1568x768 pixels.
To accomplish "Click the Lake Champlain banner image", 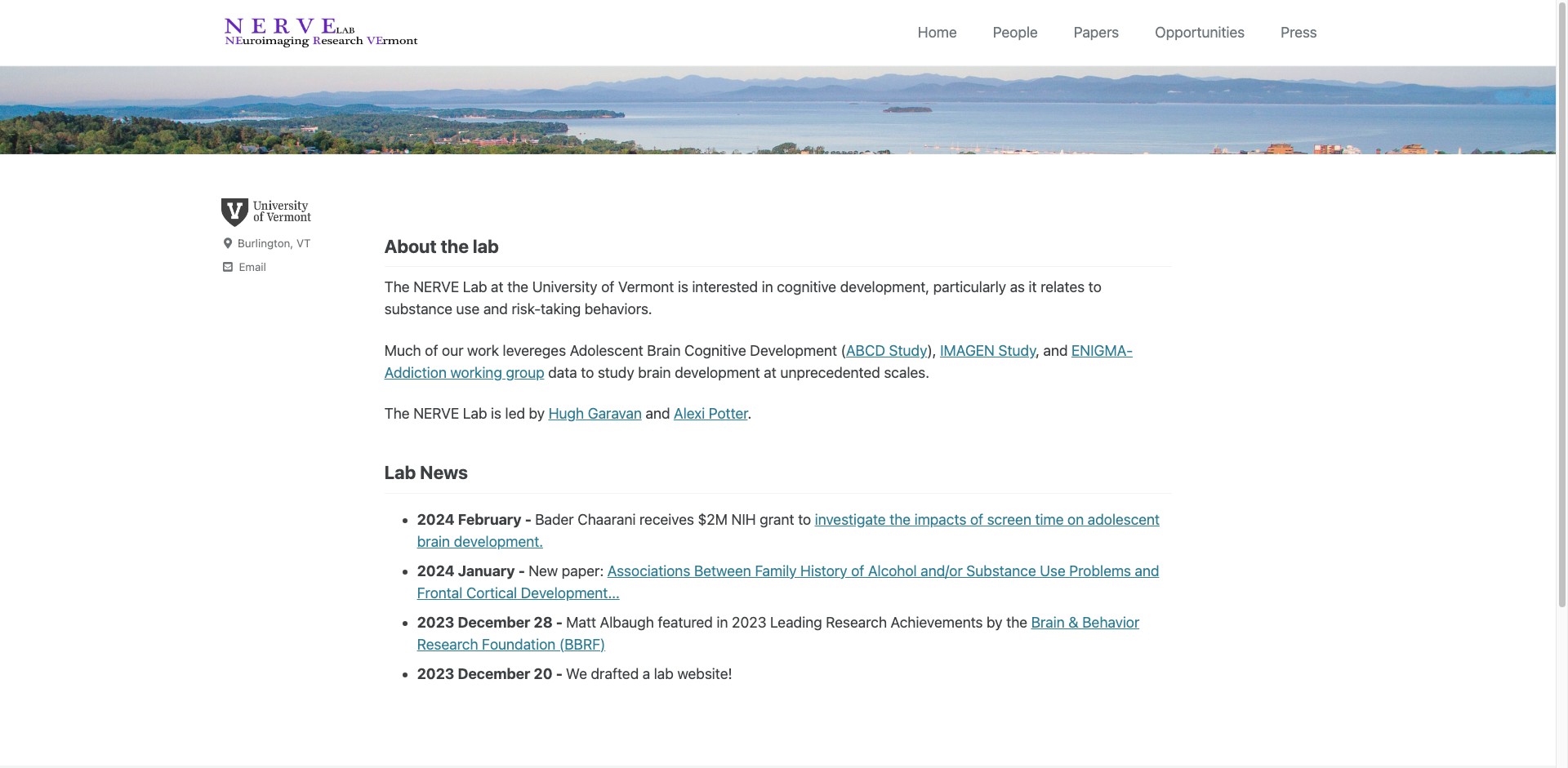I will point(777,110).
